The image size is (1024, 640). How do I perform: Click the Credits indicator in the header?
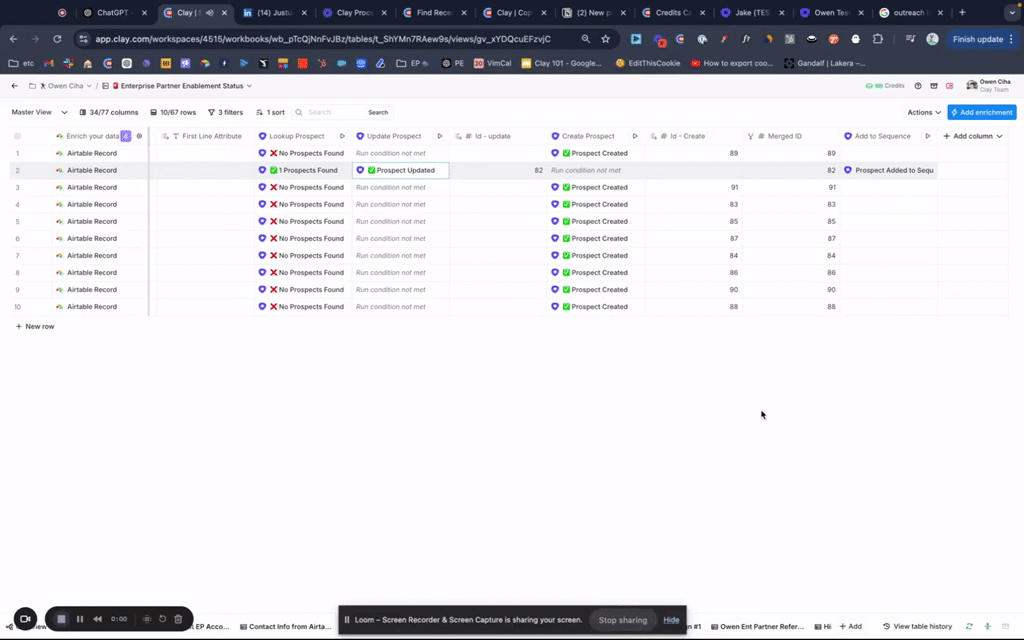coord(886,86)
